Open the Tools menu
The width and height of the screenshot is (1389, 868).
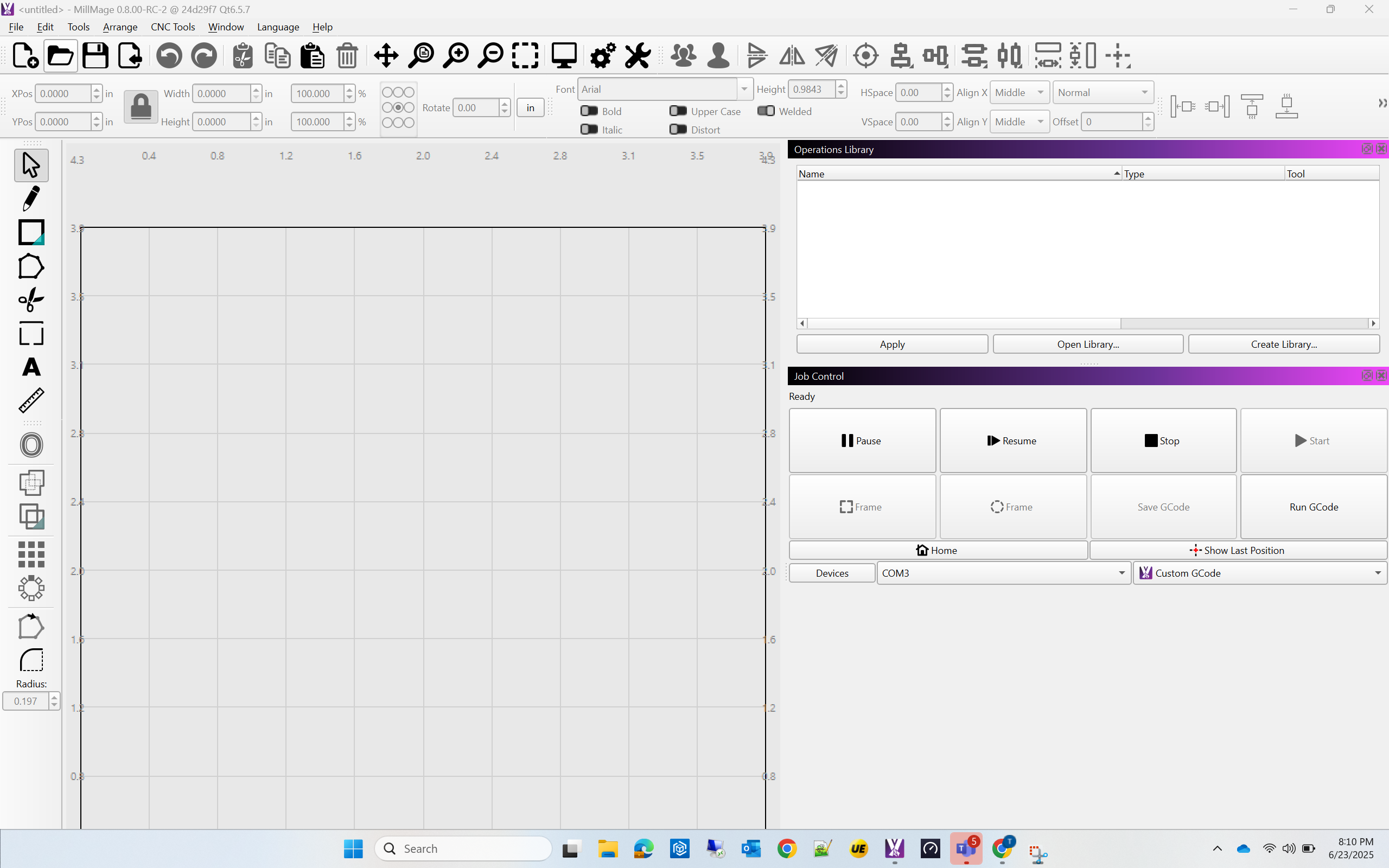pyautogui.click(x=78, y=27)
